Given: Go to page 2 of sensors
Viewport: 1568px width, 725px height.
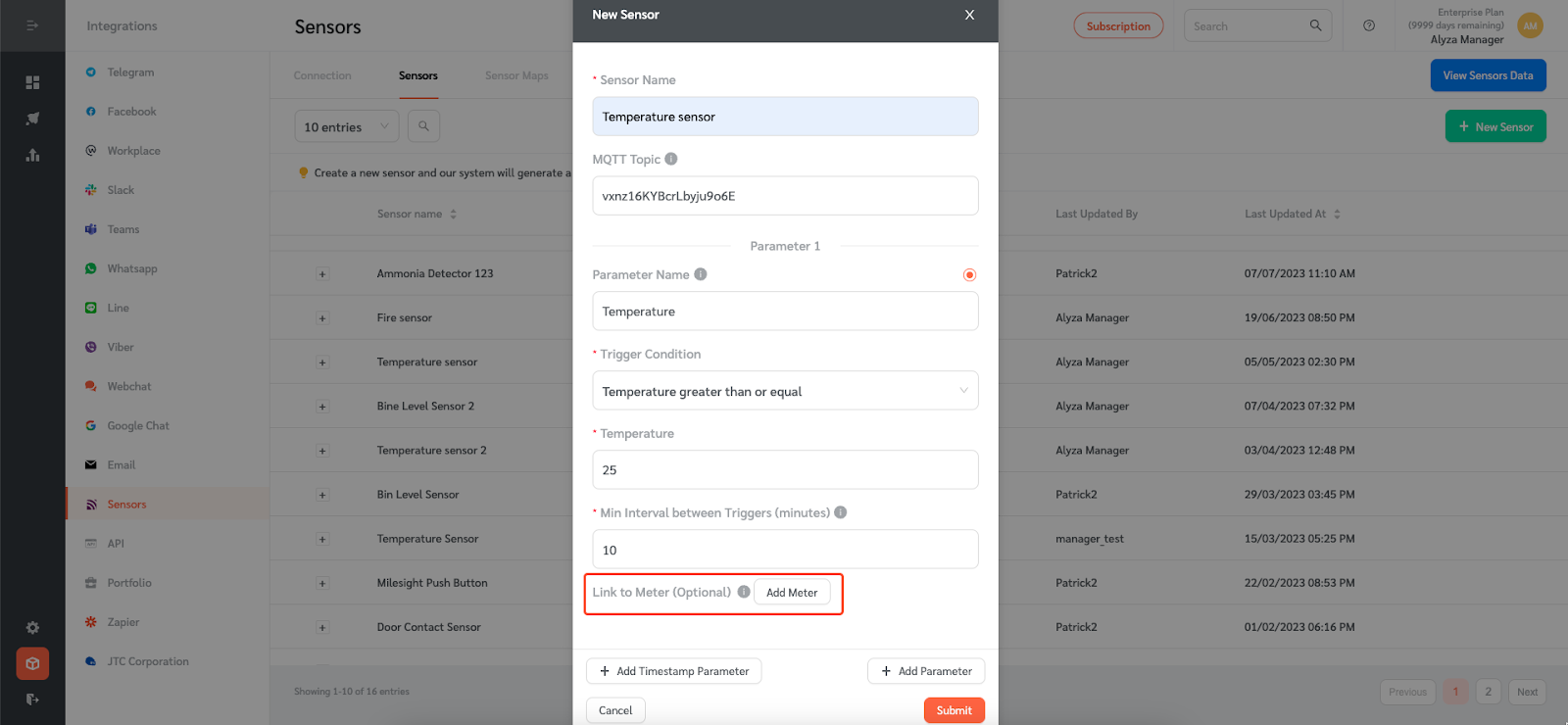Looking at the screenshot, I should pyautogui.click(x=1488, y=692).
